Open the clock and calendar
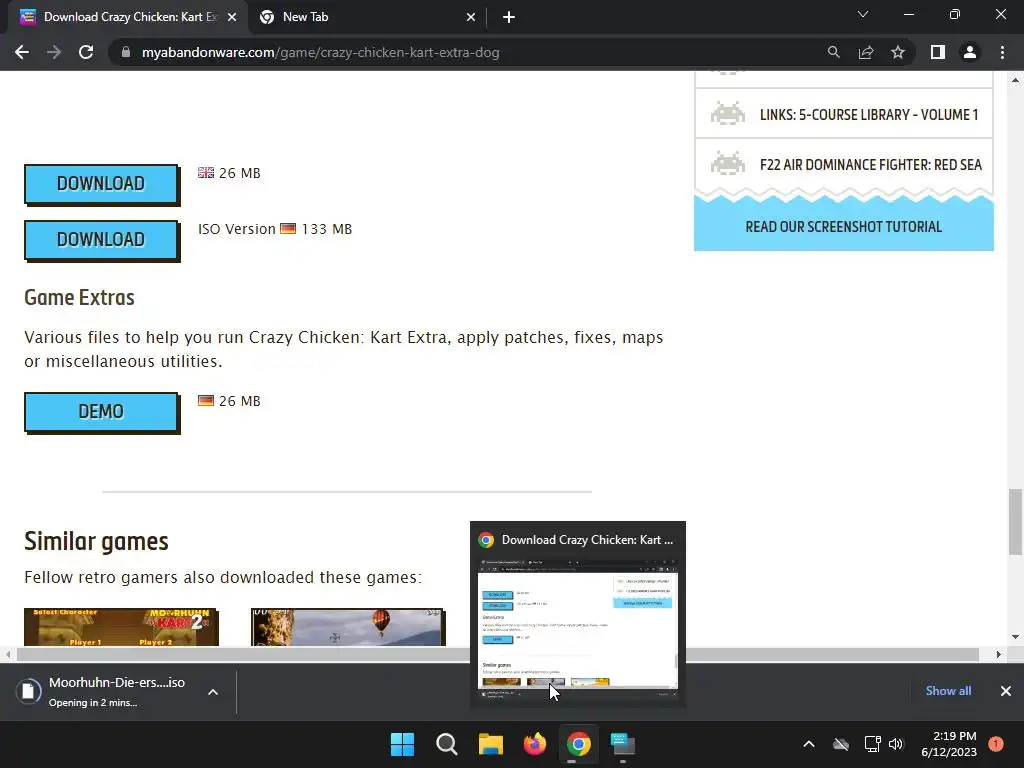Image resolution: width=1024 pixels, height=768 pixels. tap(949, 744)
